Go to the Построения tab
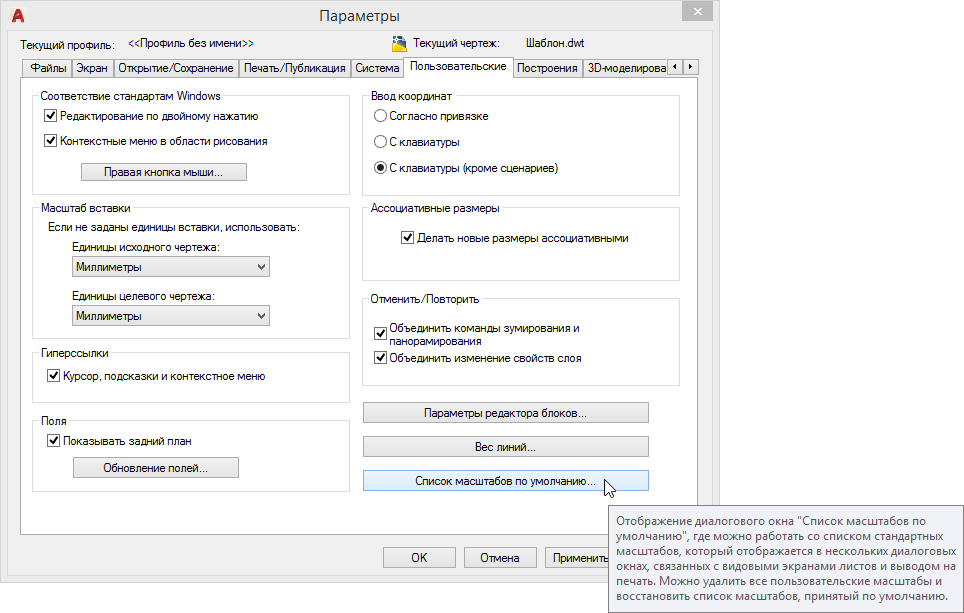 [547, 68]
